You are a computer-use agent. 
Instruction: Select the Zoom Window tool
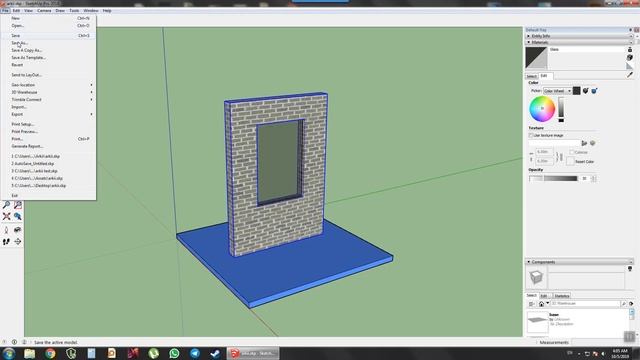pos(18,205)
